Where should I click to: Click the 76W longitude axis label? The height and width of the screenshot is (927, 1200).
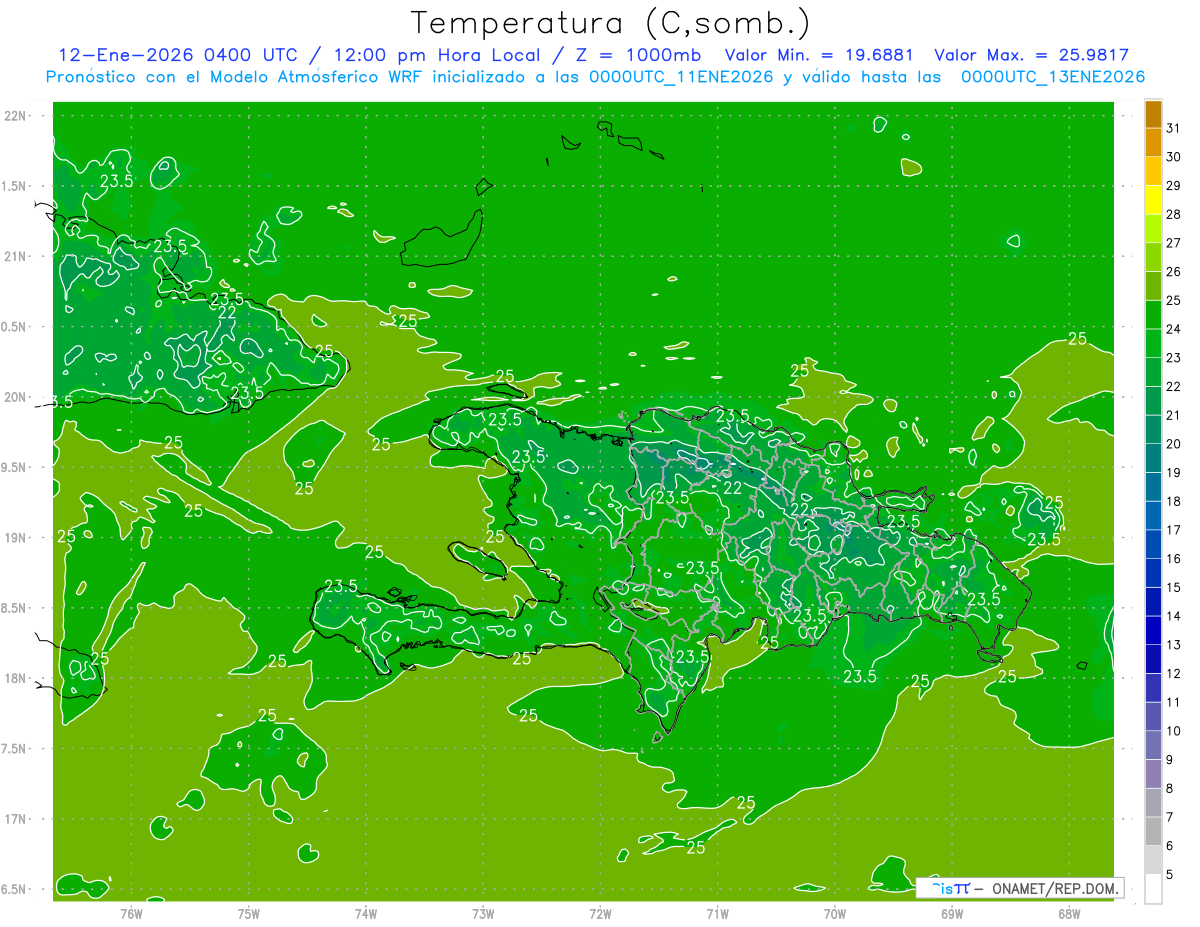131,913
